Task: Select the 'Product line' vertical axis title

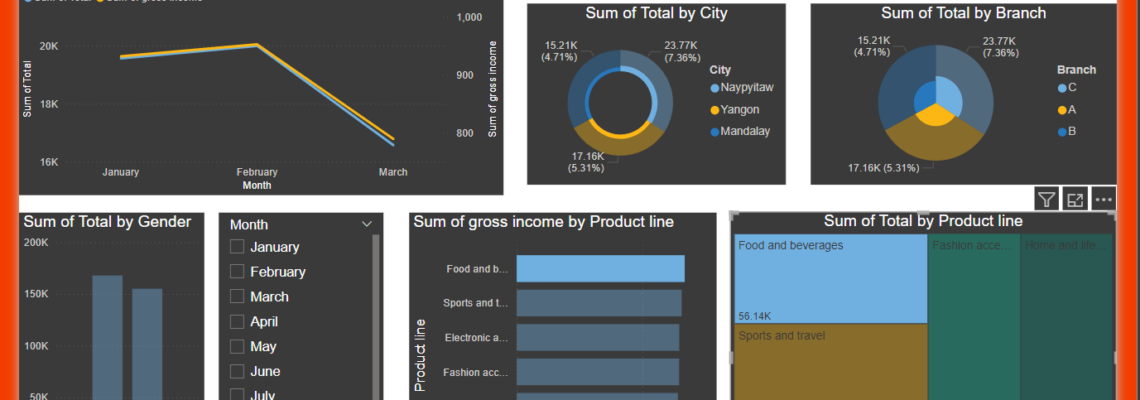Action: (420, 355)
